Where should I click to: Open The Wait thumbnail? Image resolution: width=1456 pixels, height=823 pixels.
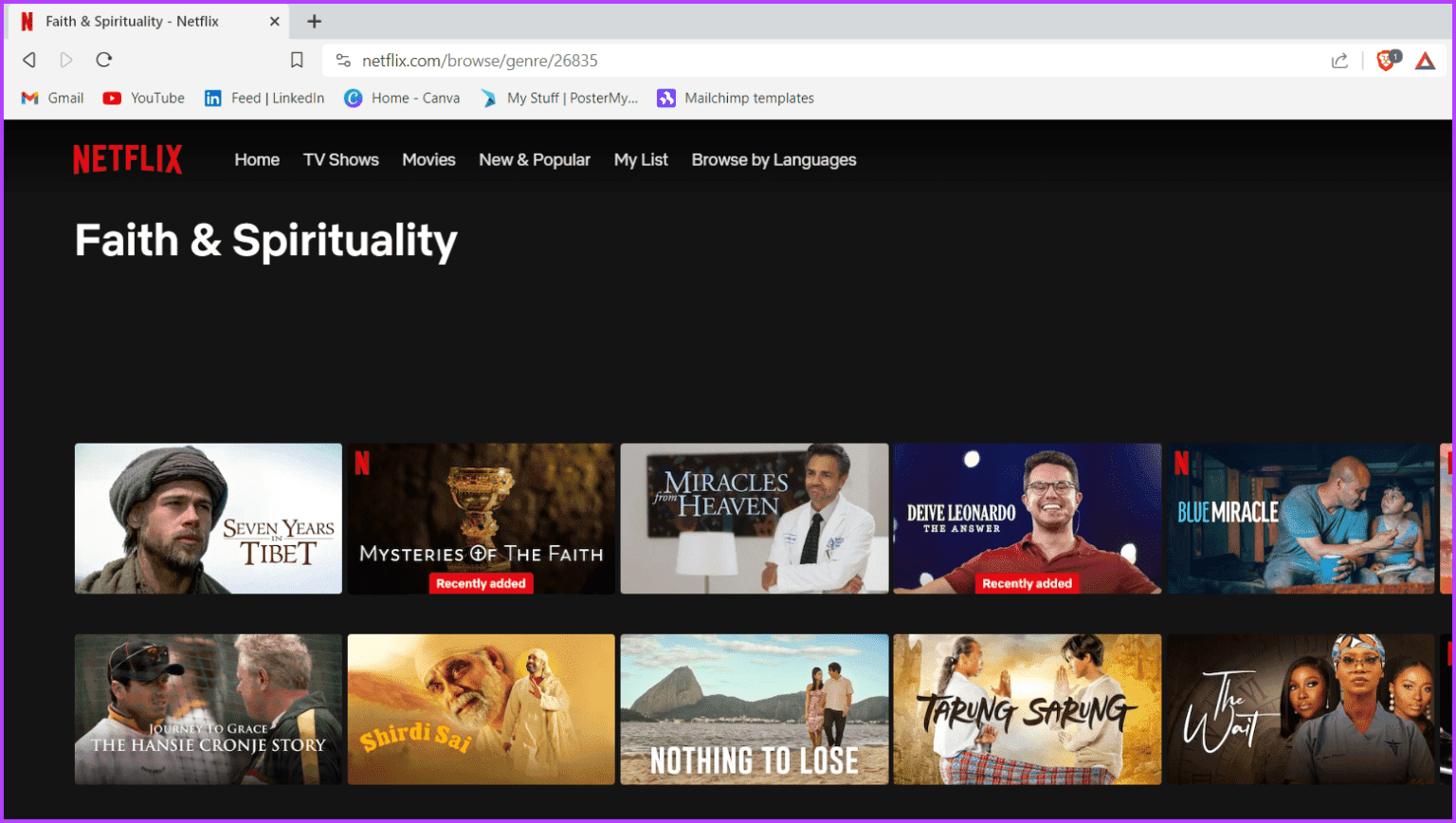1301,709
